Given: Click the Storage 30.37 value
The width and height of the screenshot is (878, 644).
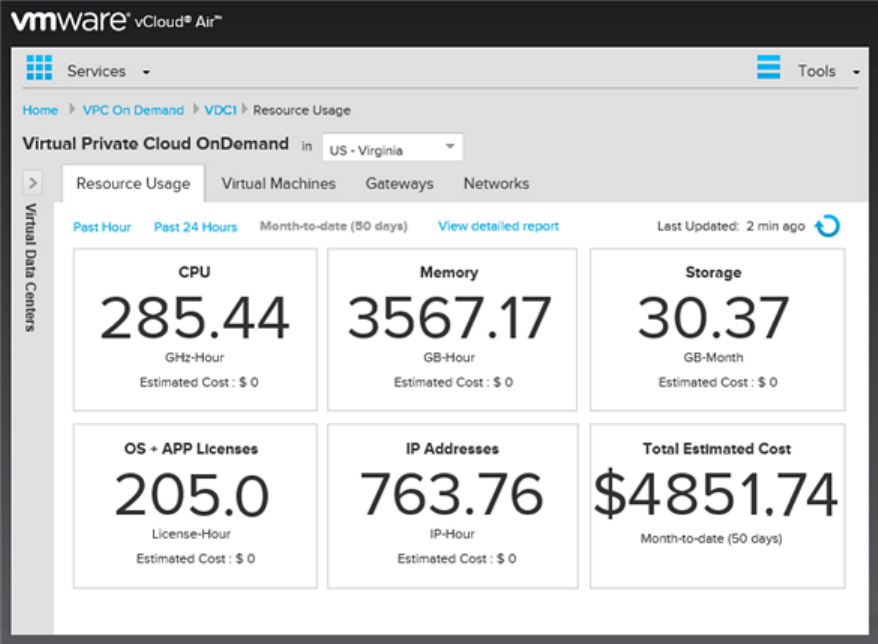Looking at the screenshot, I should 713,318.
